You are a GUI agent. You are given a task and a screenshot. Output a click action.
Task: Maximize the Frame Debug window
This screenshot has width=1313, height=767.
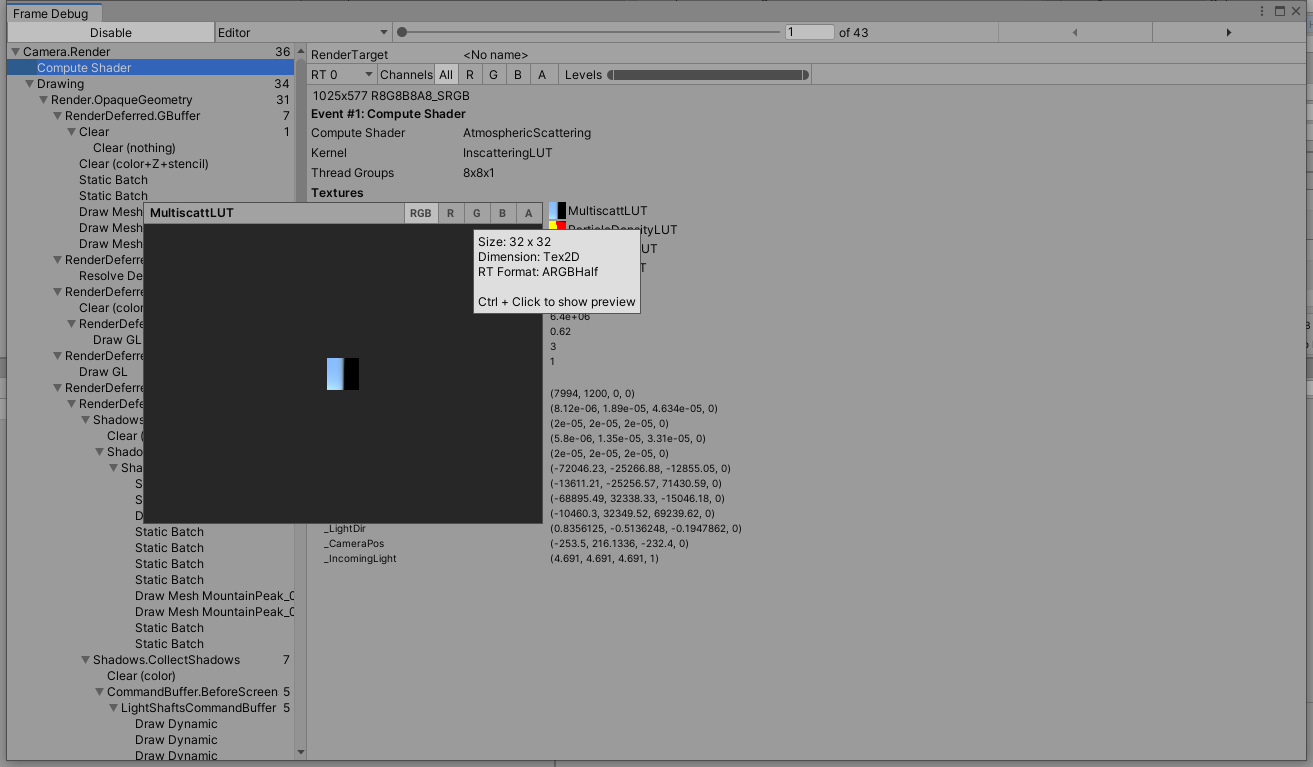point(1279,11)
